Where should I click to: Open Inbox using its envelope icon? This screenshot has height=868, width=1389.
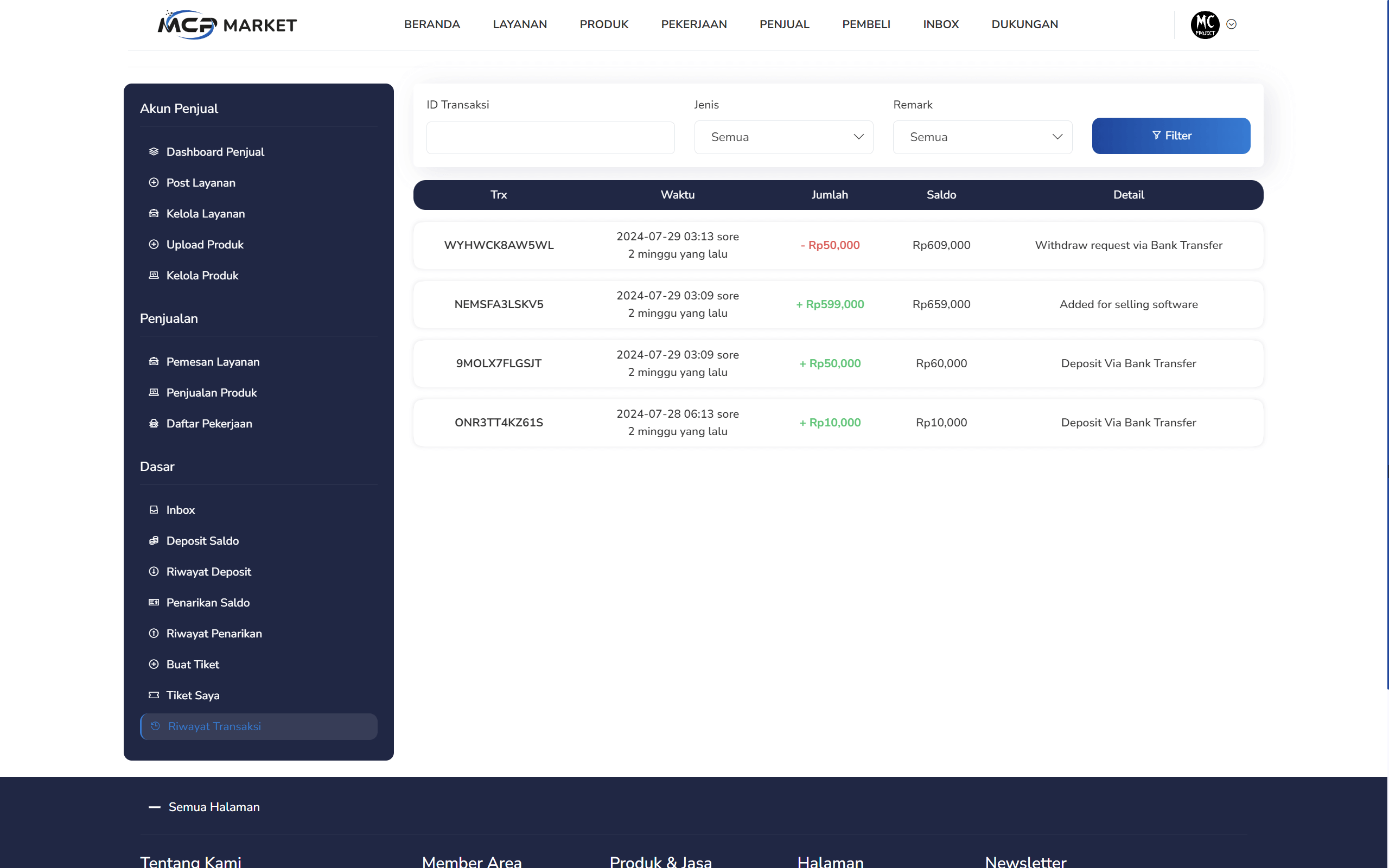pos(153,509)
